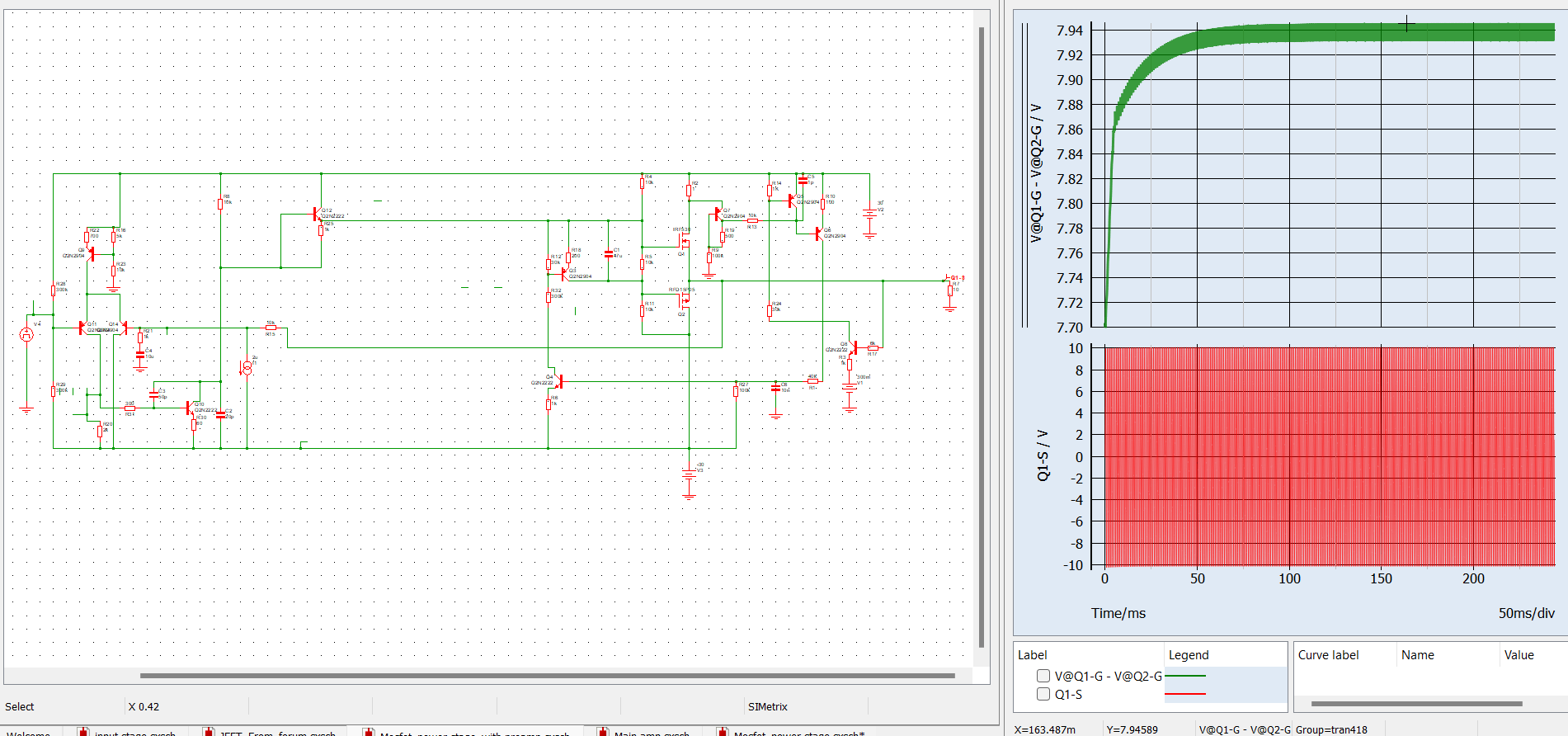Viewport: 1568px width, 736px height.
Task: Select resistor R22 (700) symbol
Action: pyautogui.click(x=87, y=237)
